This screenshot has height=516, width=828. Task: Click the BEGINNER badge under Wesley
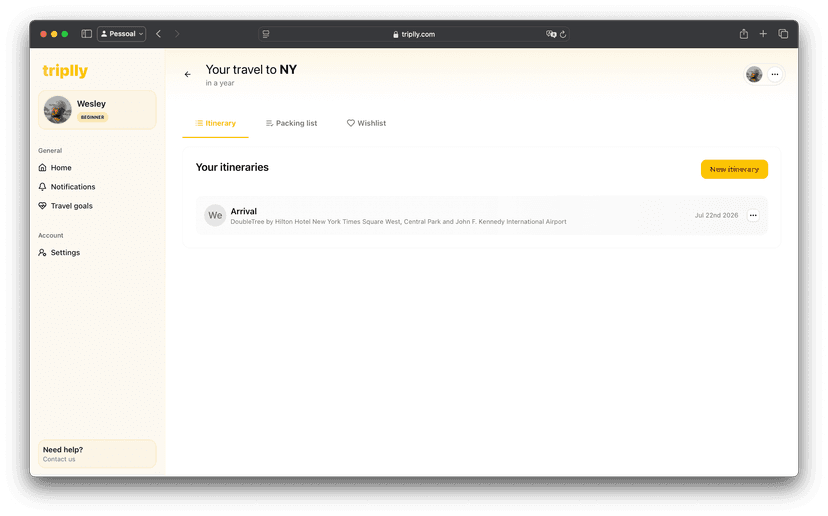pos(92,117)
